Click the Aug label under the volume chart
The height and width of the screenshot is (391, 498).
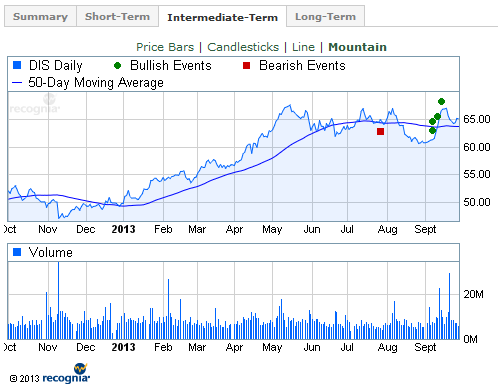click(387, 348)
